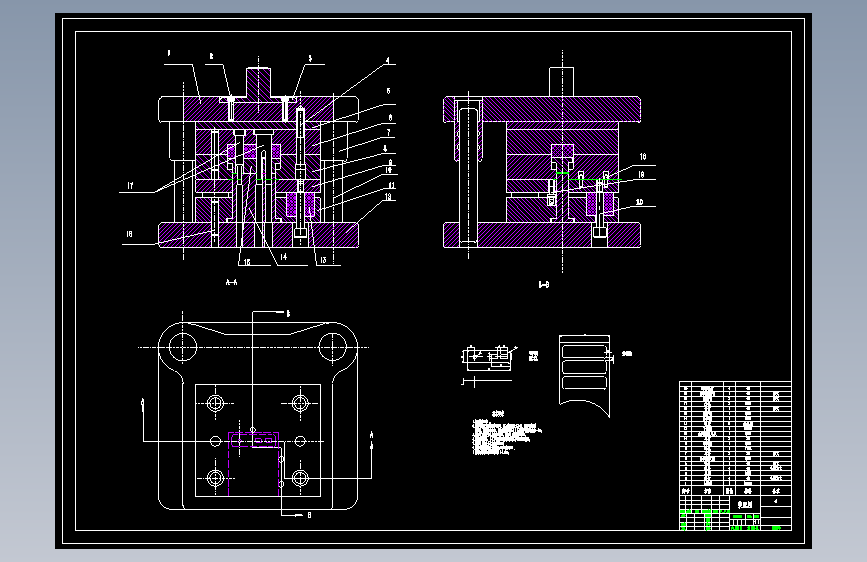Click the upper-right guide bush circle in plan view
Screen dimensions: 867x562
tap(332, 347)
